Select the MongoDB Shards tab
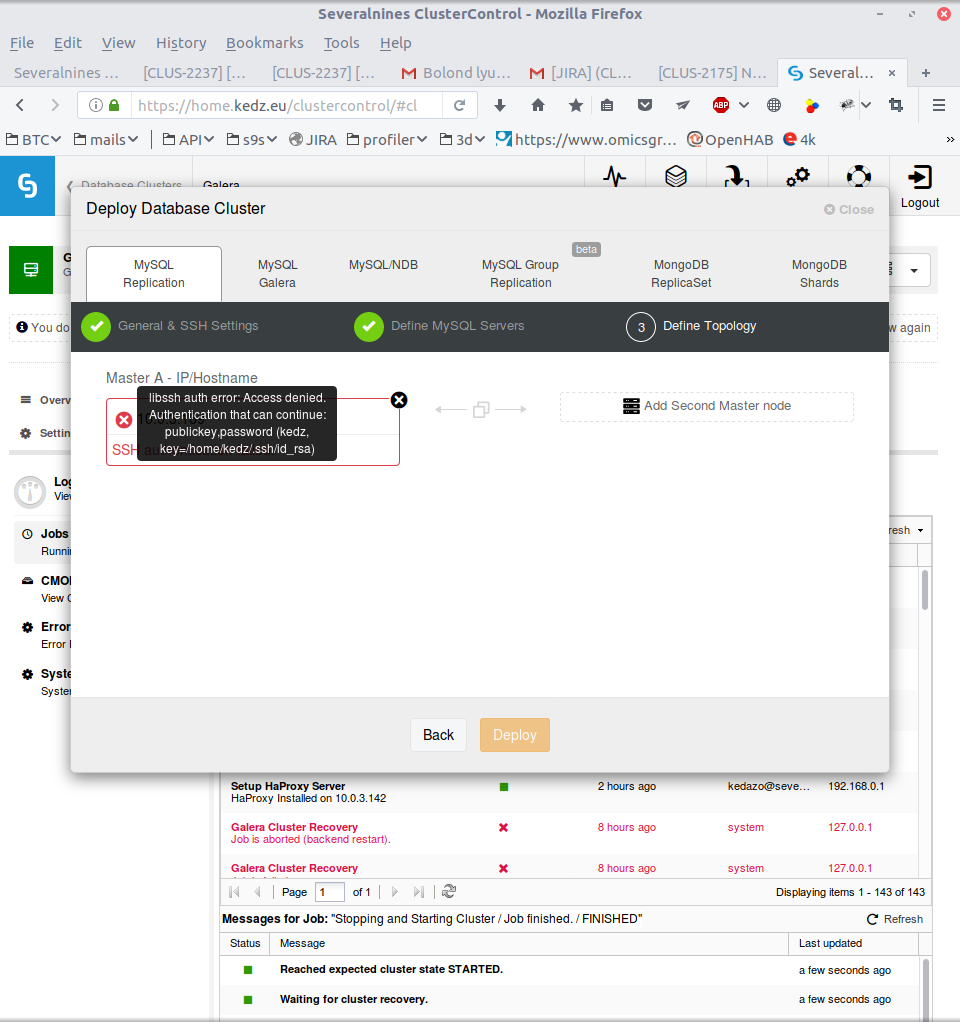Viewport: 960px width, 1022px height. tap(819, 274)
